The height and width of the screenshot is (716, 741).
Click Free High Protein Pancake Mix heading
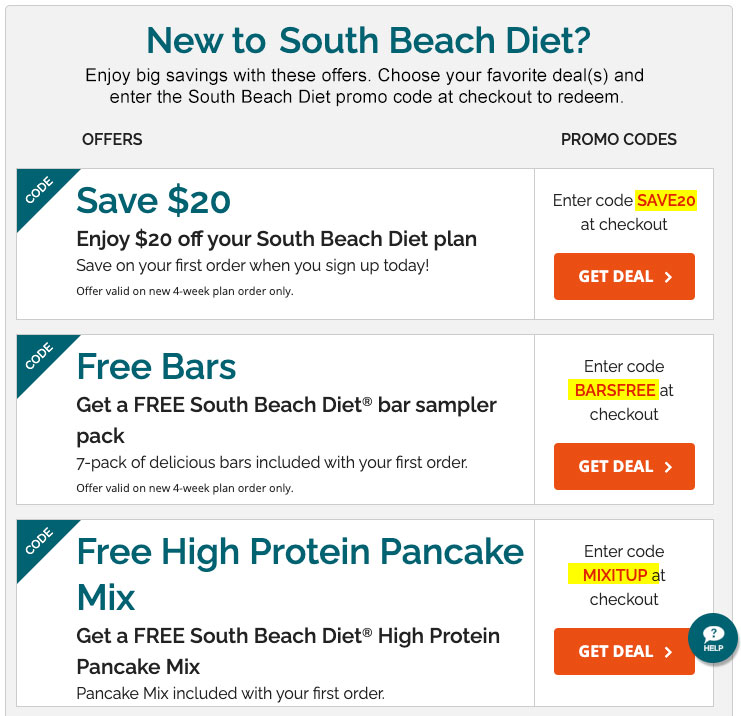click(300, 574)
